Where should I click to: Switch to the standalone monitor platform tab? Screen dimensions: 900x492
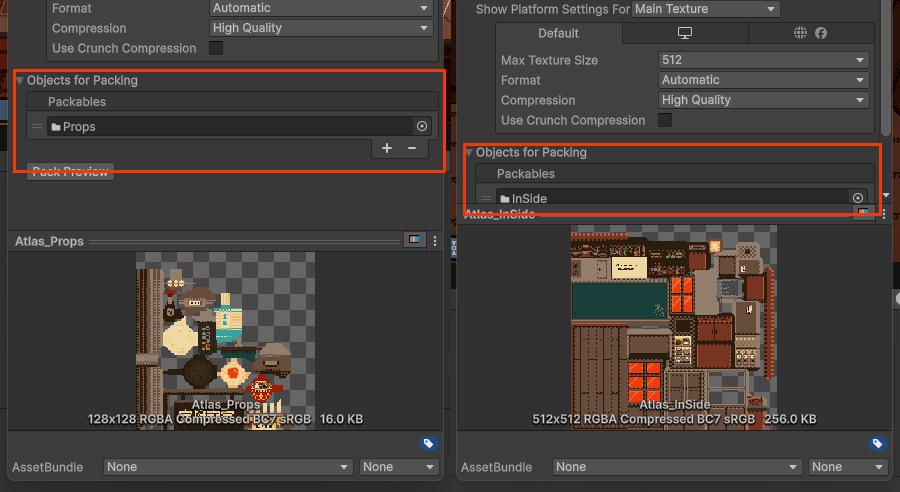(685, 33)
